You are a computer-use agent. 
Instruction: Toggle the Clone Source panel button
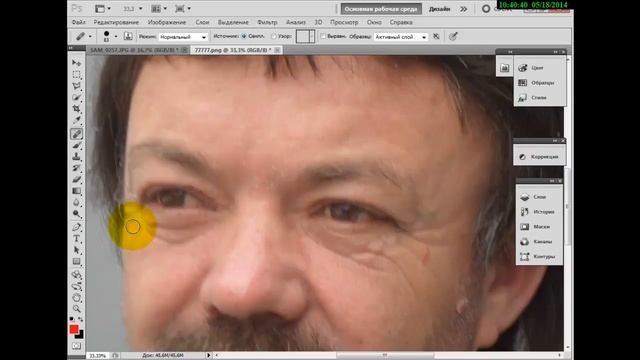pos(128,36)
